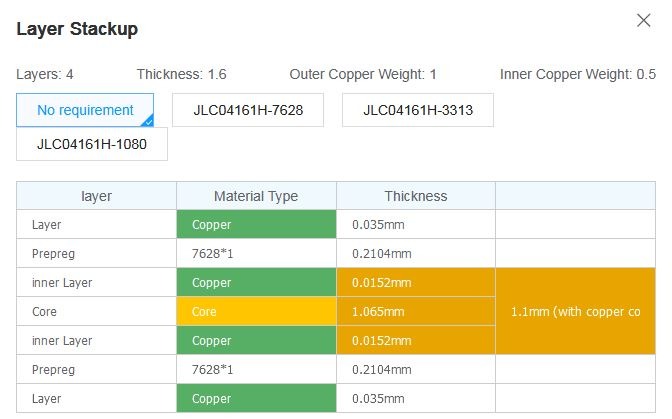672x419 pixels.
Task: Click the 1.065mm core thickness cell
Action: tap(416, 311)
